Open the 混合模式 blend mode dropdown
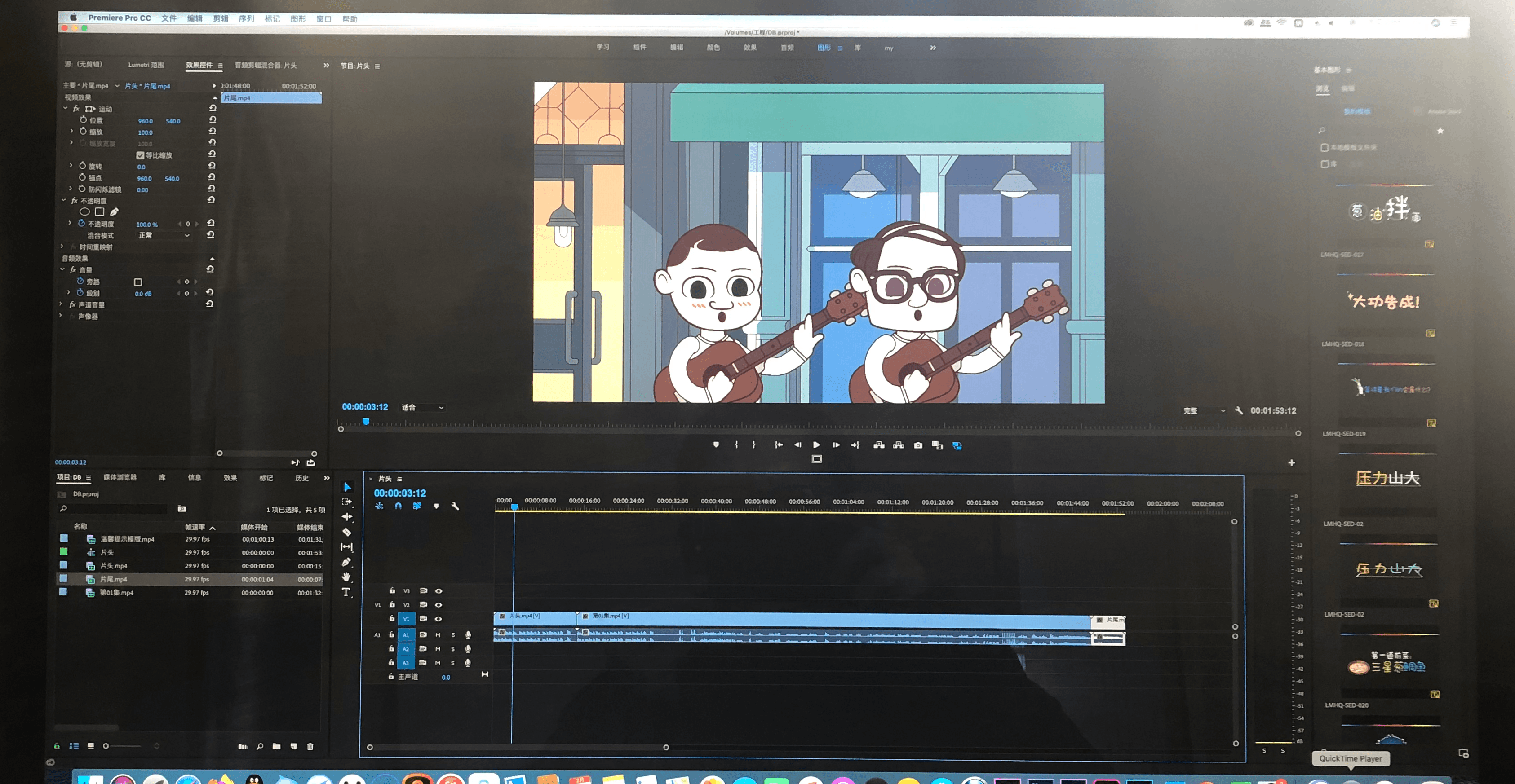The height and width of the screenshot is (784, 1515). (x=164, y=235)
